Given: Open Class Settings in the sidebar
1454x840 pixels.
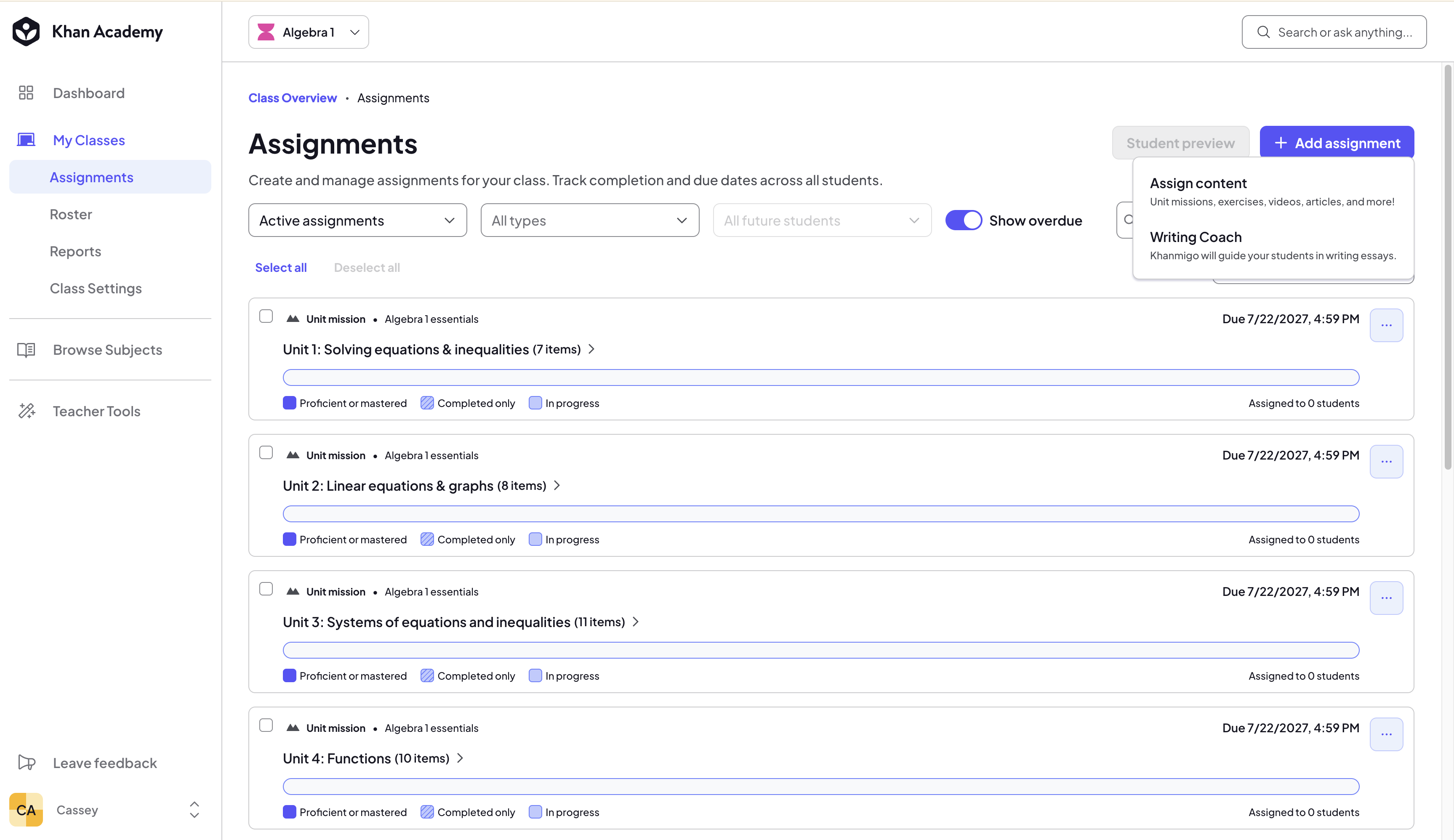Looking at the screenshot, I should [96, 288].
